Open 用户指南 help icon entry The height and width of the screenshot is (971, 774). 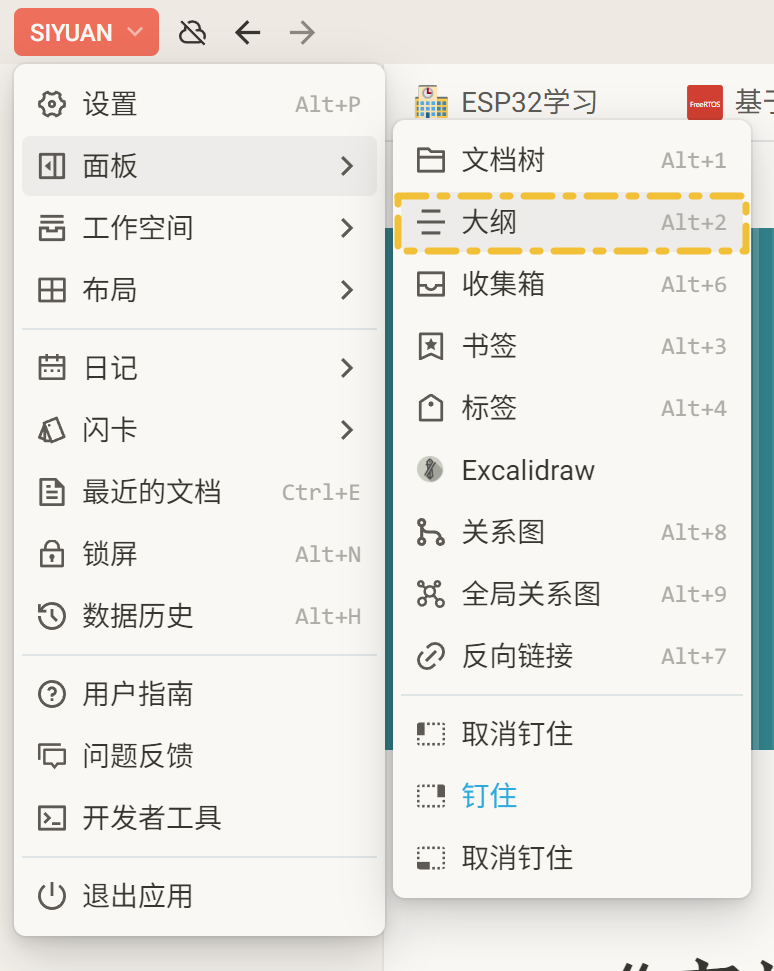point(51,694)
